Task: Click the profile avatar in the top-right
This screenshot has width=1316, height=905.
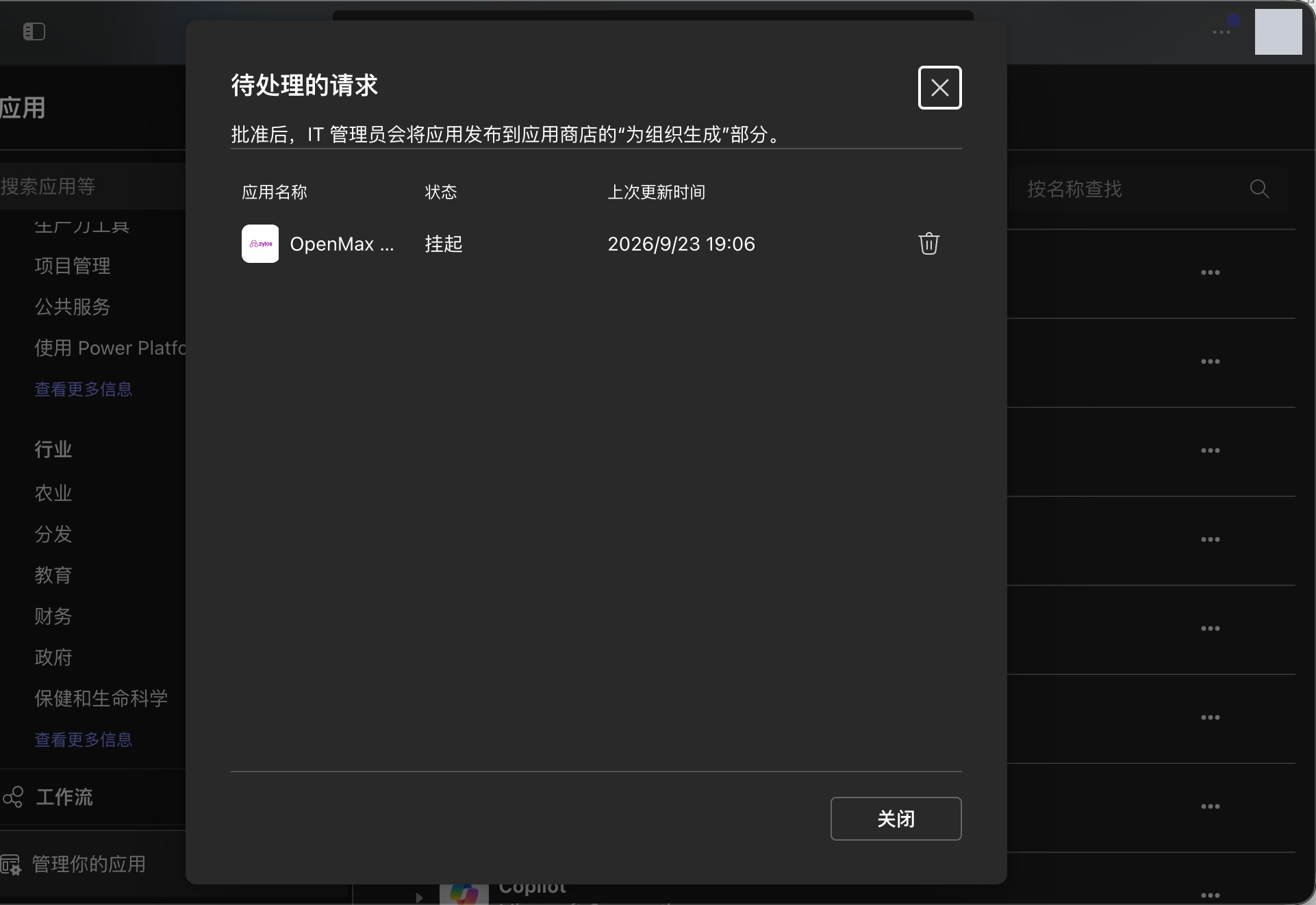Action: 1278,31
